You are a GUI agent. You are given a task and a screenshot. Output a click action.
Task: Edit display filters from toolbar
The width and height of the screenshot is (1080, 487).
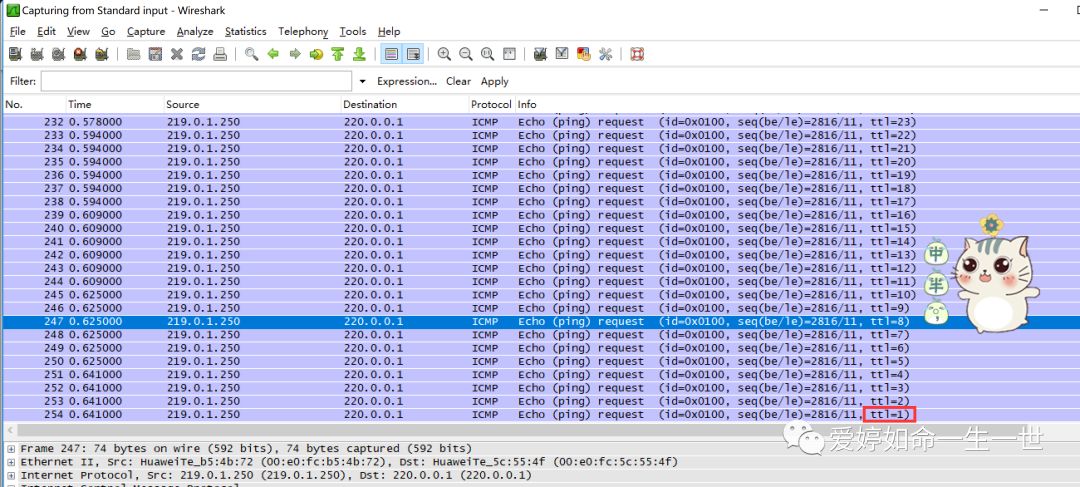coord(562,54)
